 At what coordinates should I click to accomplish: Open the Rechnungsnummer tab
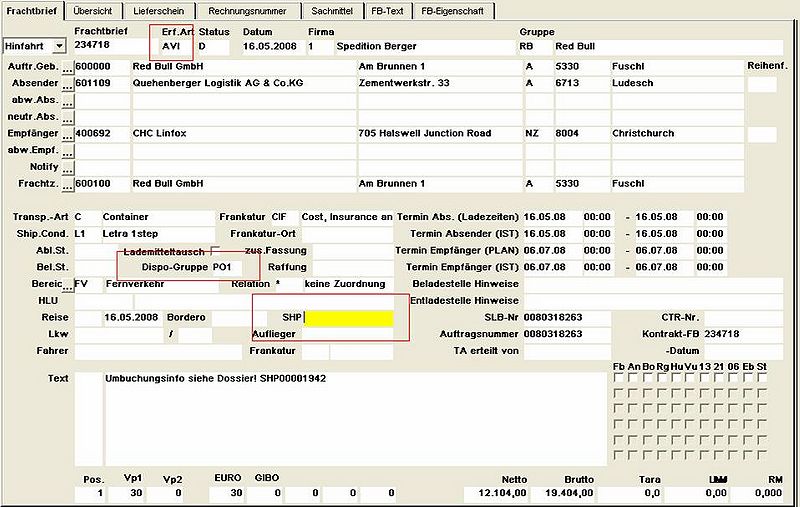pyautogui.click(x=247, y=11)
